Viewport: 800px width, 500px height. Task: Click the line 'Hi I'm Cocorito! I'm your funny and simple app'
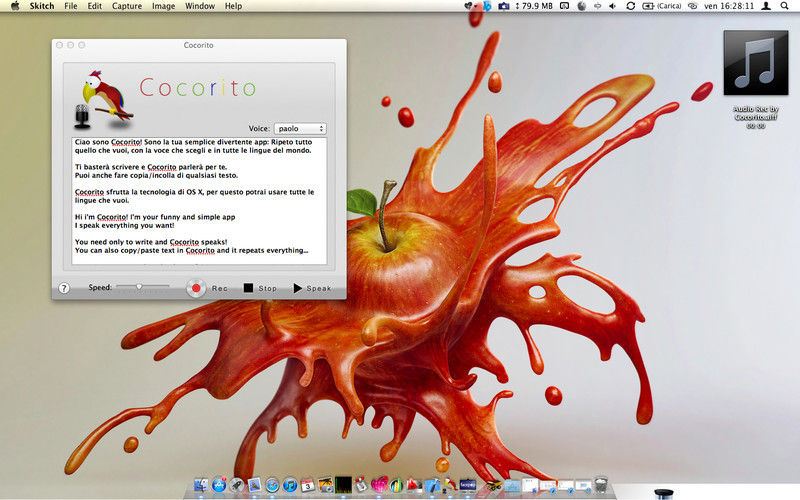pos(155,217)
